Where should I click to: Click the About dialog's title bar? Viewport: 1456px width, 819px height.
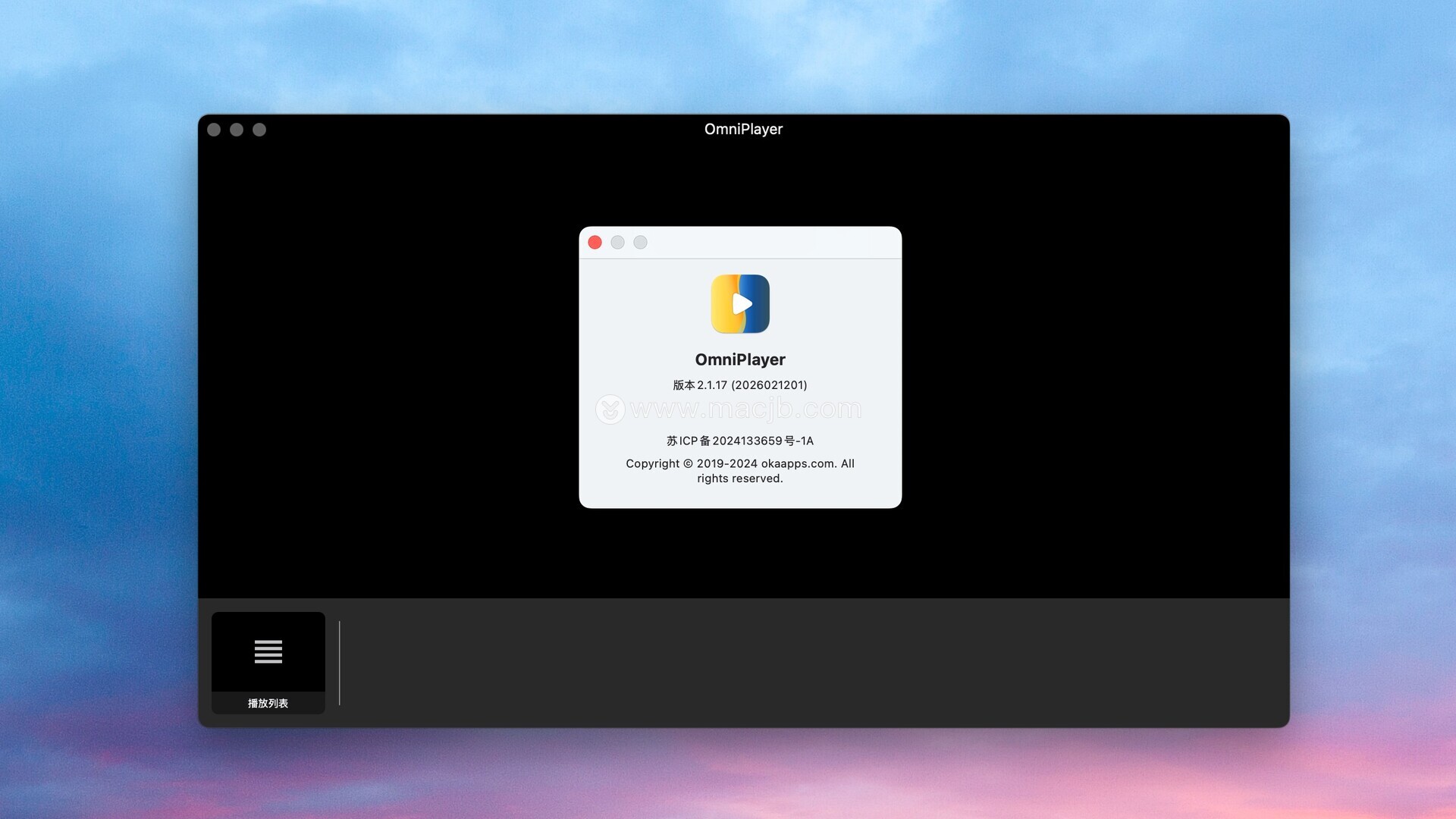click(x=773, y=243)
